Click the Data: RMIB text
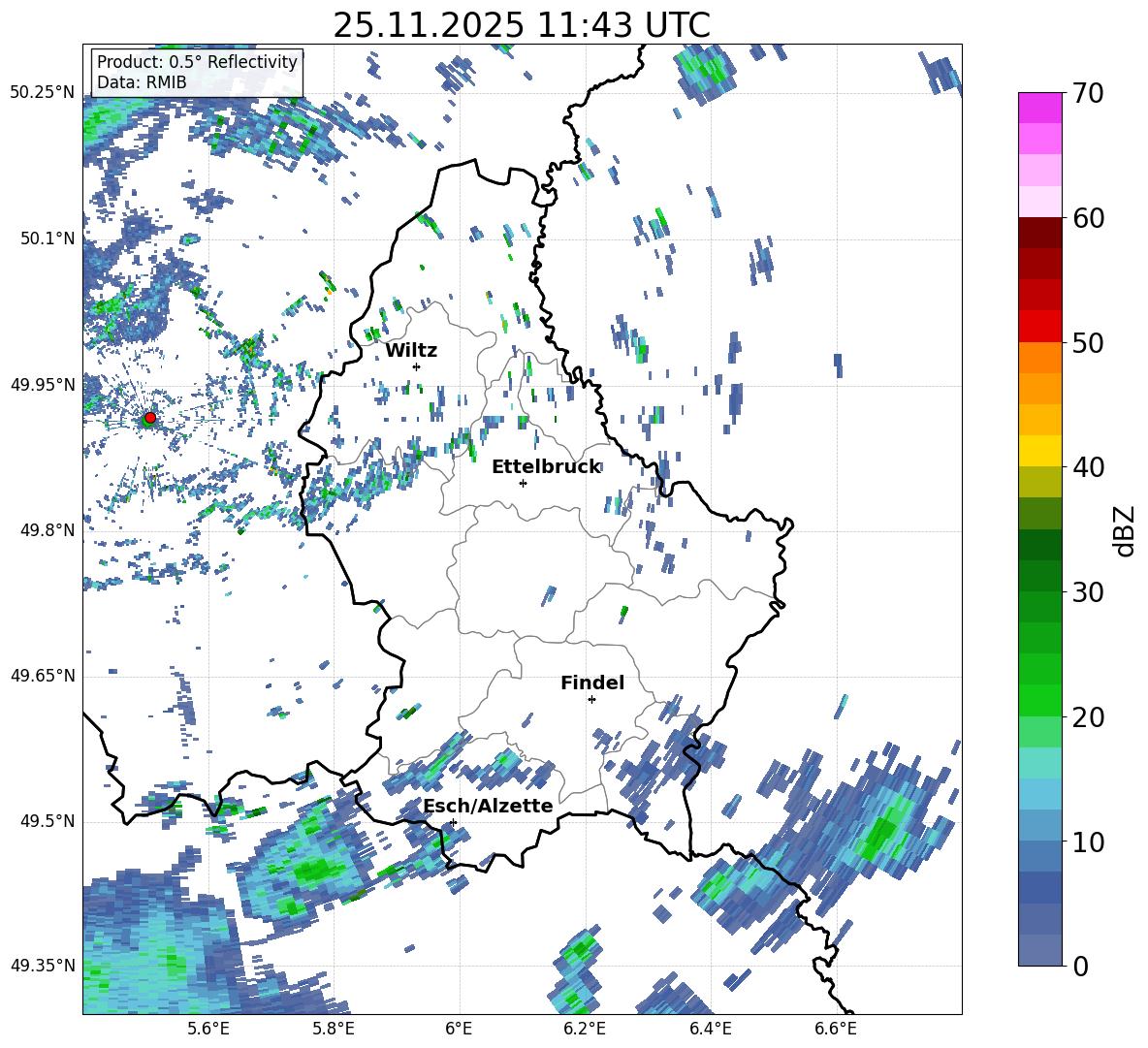This screenshot has height=1048, width=1148. click(x=142, y=82)
